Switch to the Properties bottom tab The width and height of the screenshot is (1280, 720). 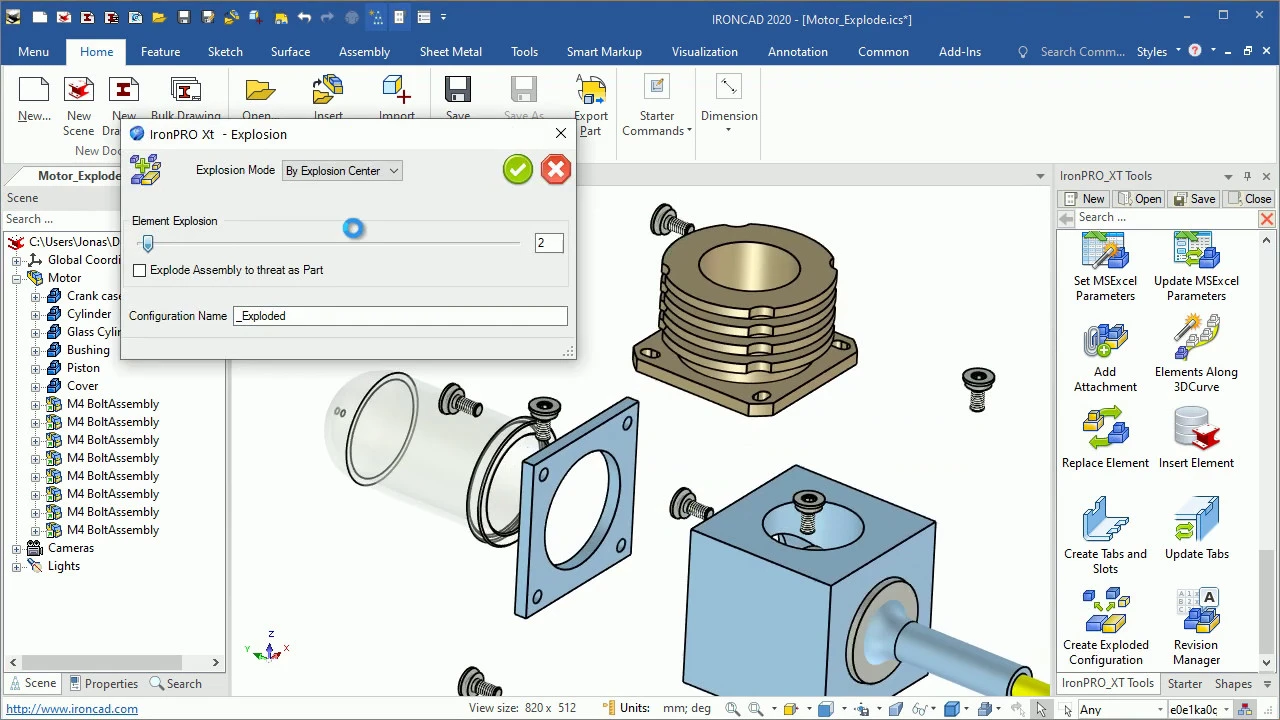tap(103, 684)
